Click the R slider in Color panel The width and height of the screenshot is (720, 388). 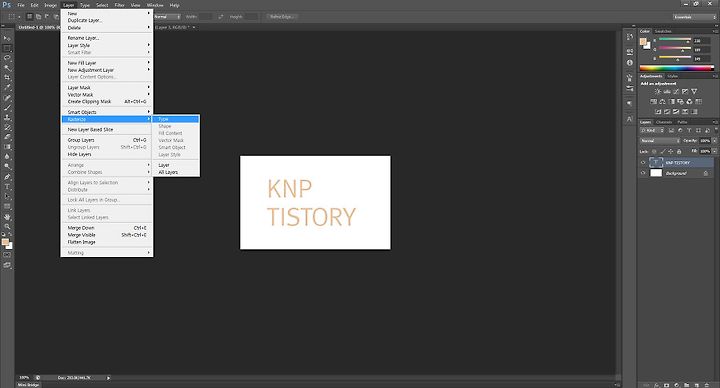[675, 40]
